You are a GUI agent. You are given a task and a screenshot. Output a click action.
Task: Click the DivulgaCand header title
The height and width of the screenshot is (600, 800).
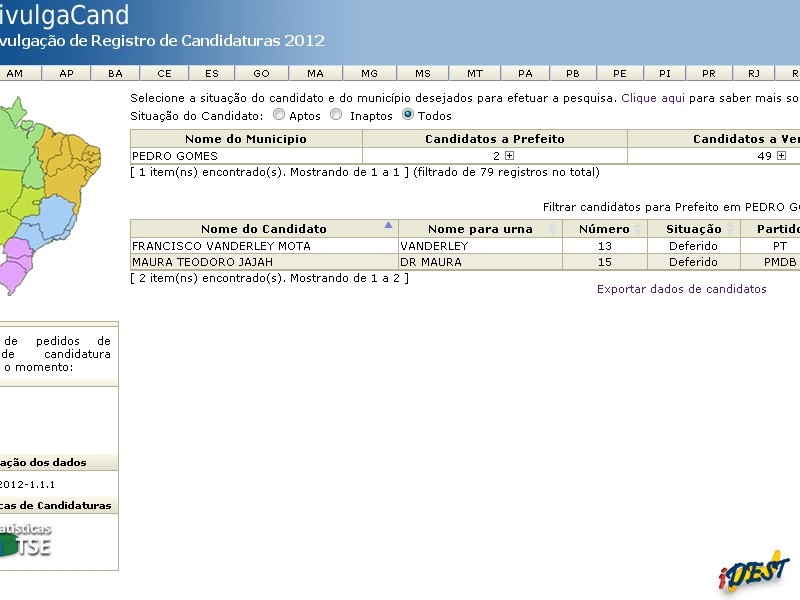[63, 14]
